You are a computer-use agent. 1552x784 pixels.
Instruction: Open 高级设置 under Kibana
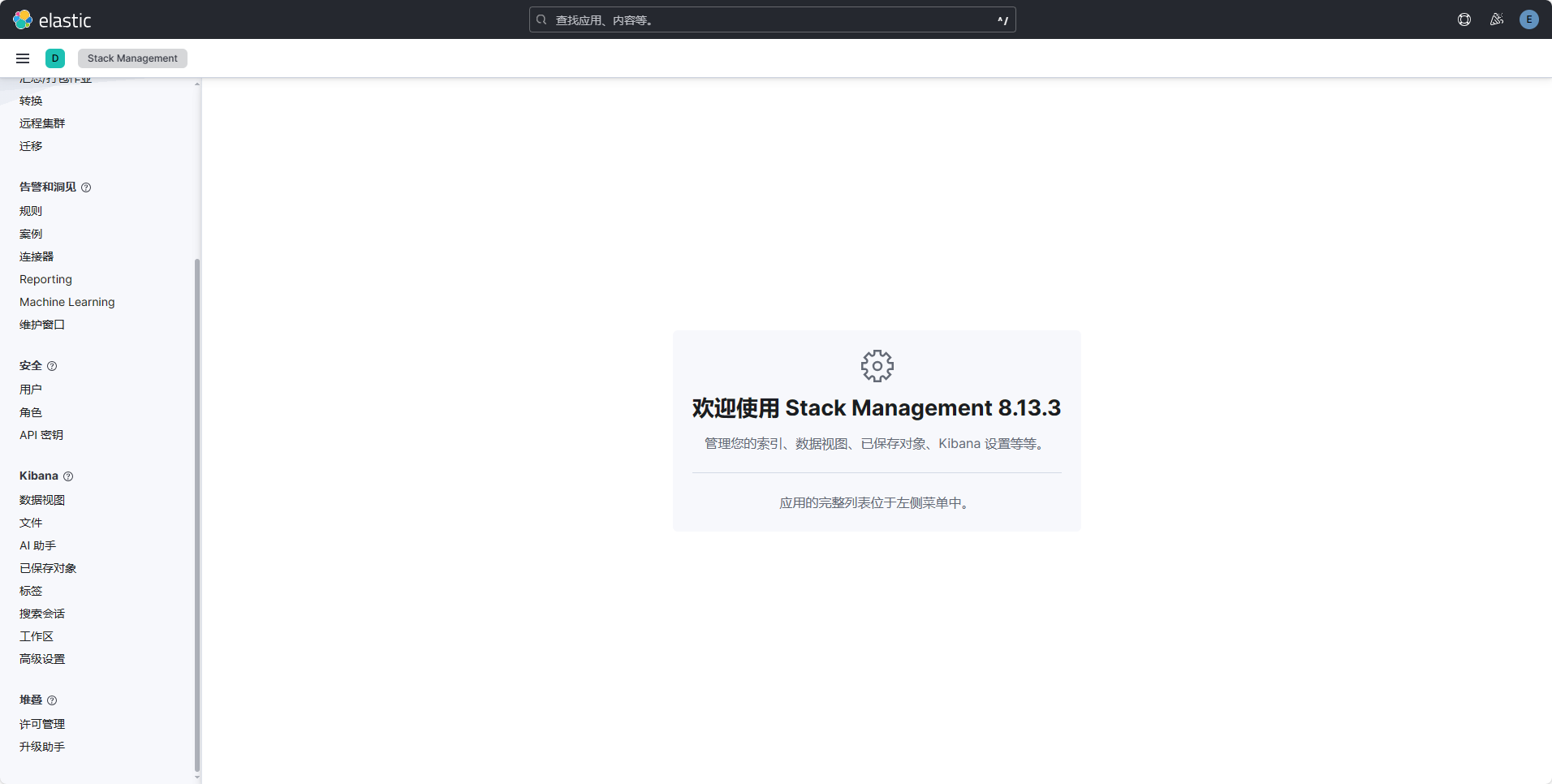(x=42, y=659)
